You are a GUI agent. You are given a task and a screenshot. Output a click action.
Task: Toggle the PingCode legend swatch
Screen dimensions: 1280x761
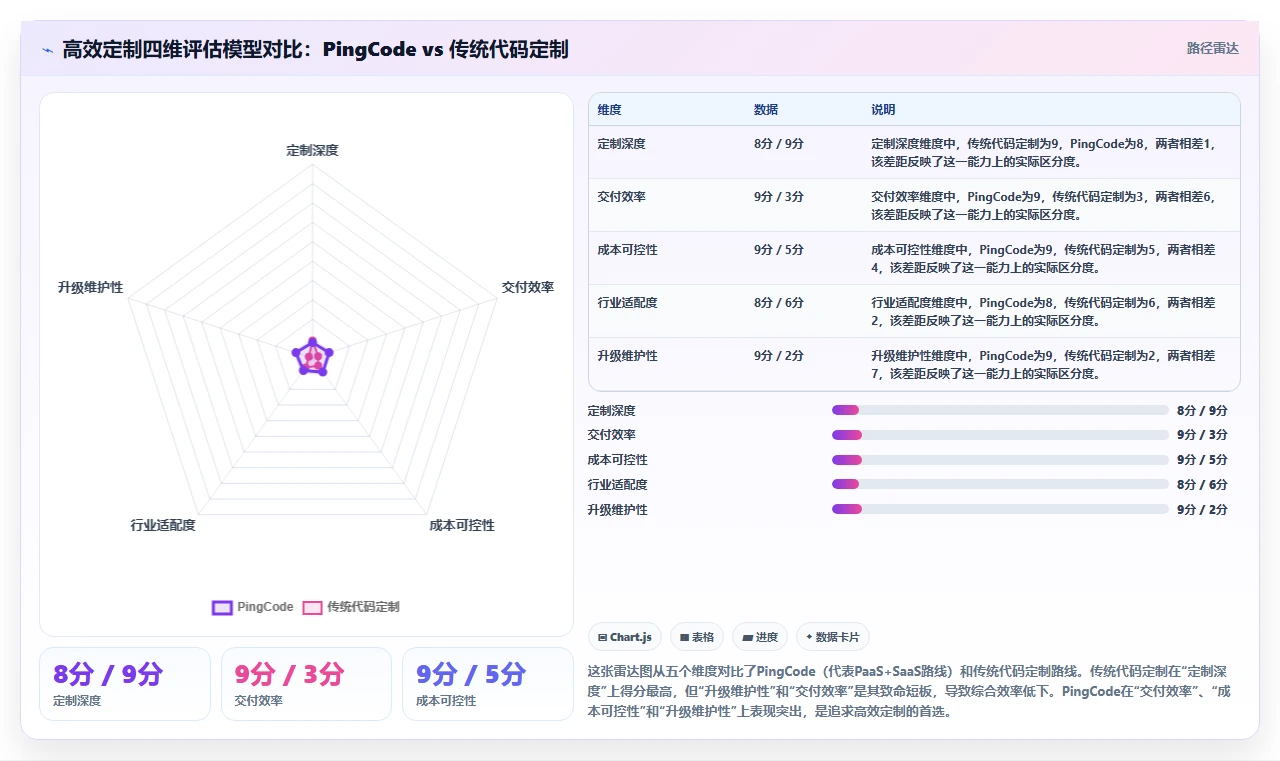pyautogui.click(x=223, y=607)
